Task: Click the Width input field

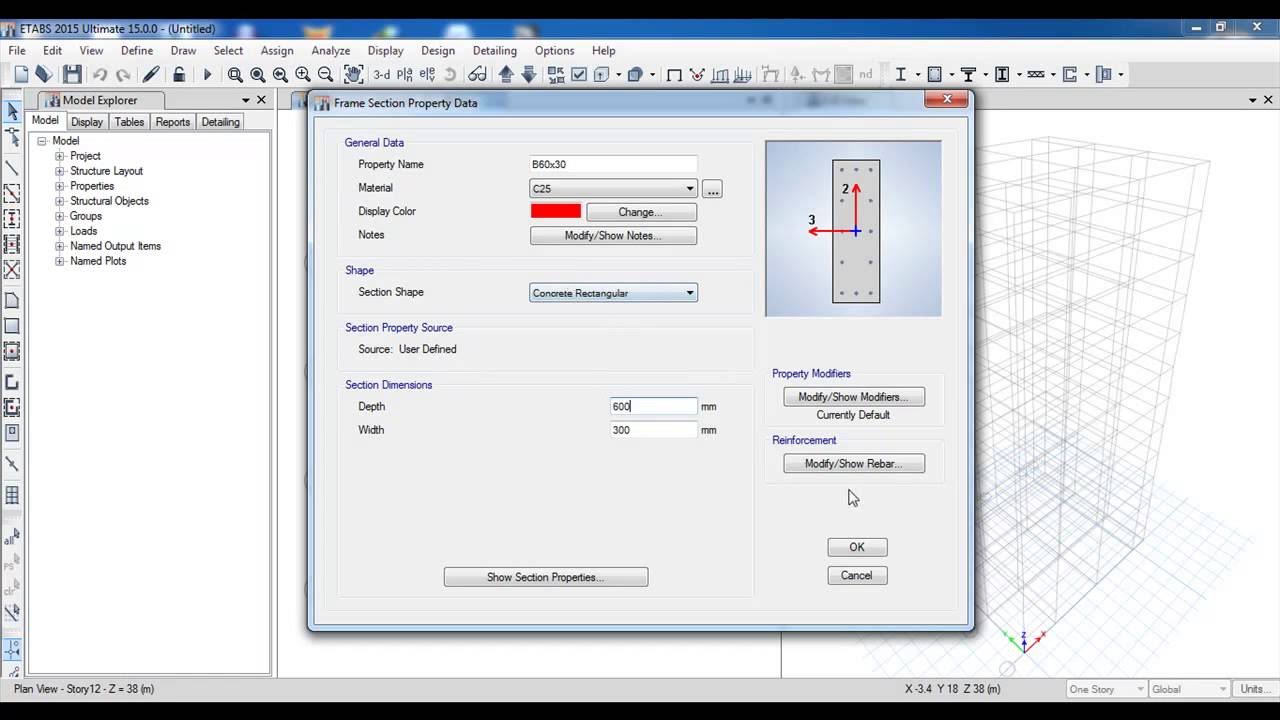Action: 654,430
